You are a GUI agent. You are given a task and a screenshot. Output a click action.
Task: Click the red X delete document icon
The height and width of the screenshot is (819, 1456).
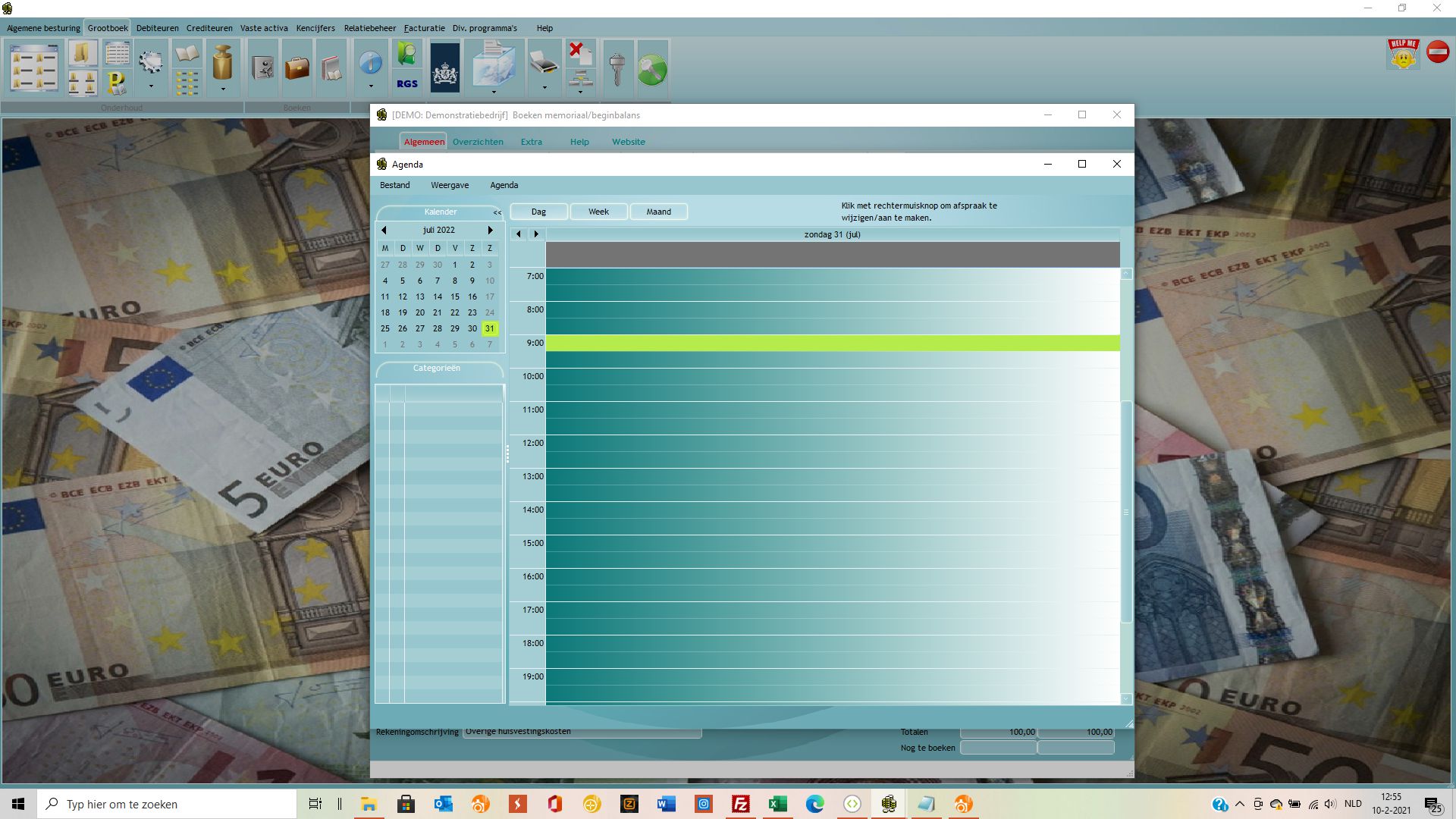pos(580,52)
